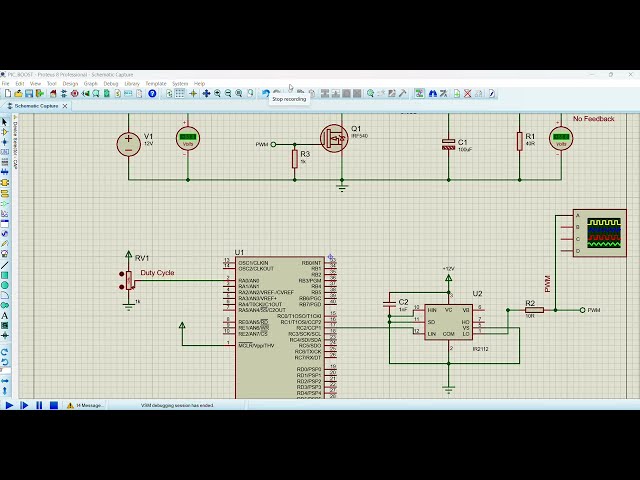Click the oscilloscope instrument
640x480 pixels.
(x=599, y=233)
